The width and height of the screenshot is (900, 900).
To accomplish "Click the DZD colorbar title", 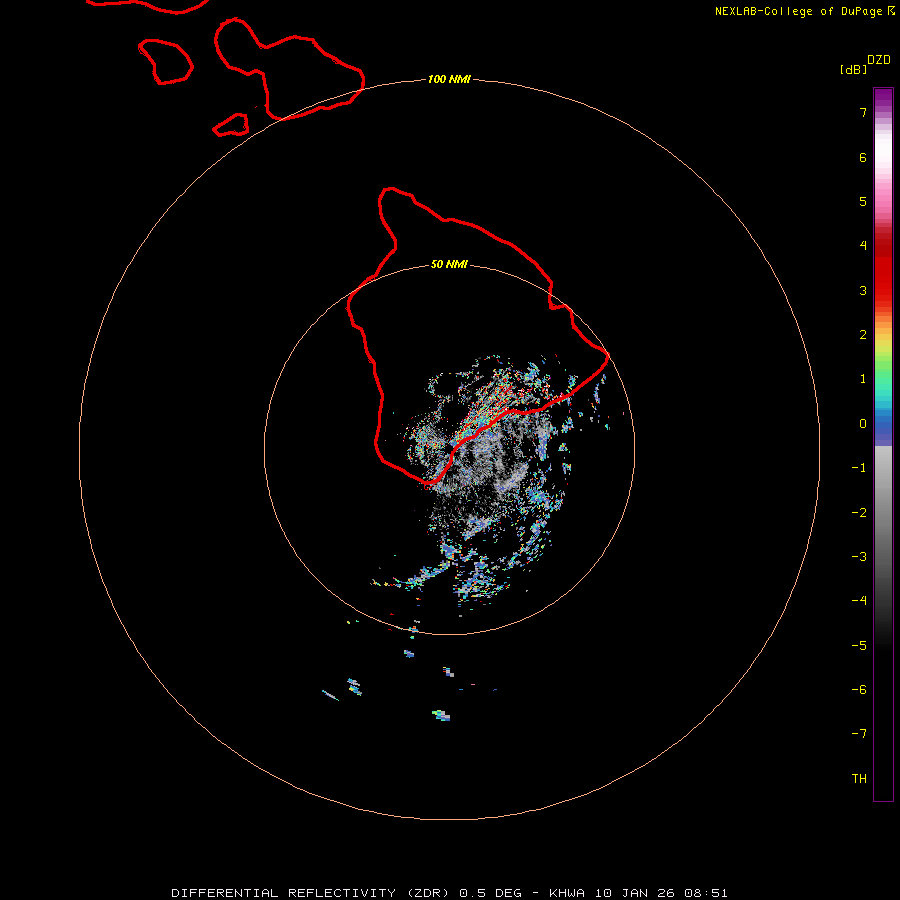I will [x=879, y=60].
